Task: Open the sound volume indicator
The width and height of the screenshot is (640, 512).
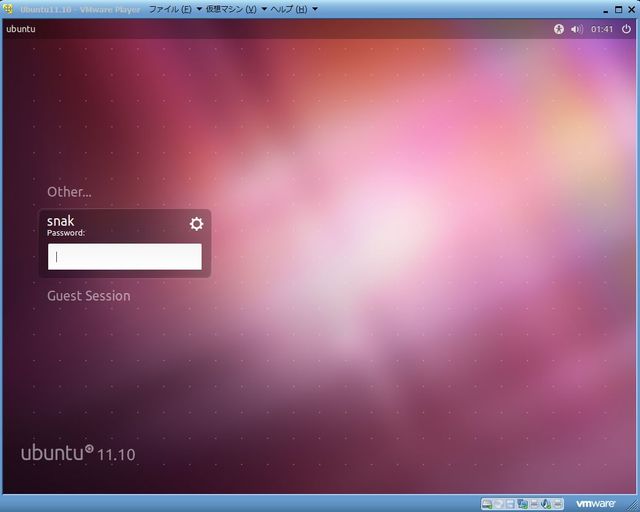Action: point(577,29)
